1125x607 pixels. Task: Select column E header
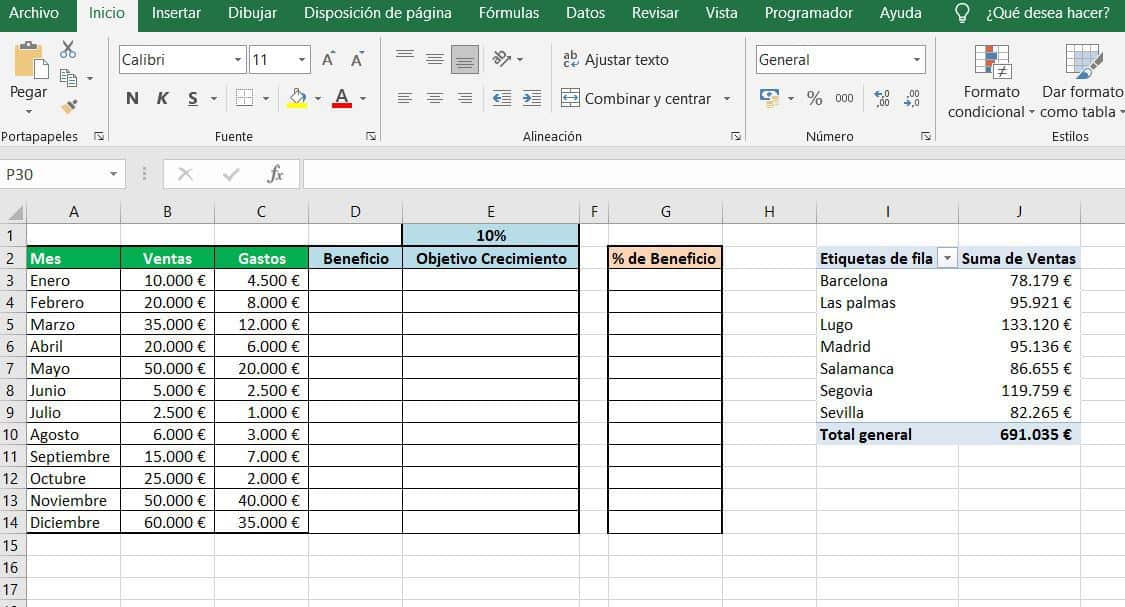click(491, 212)
